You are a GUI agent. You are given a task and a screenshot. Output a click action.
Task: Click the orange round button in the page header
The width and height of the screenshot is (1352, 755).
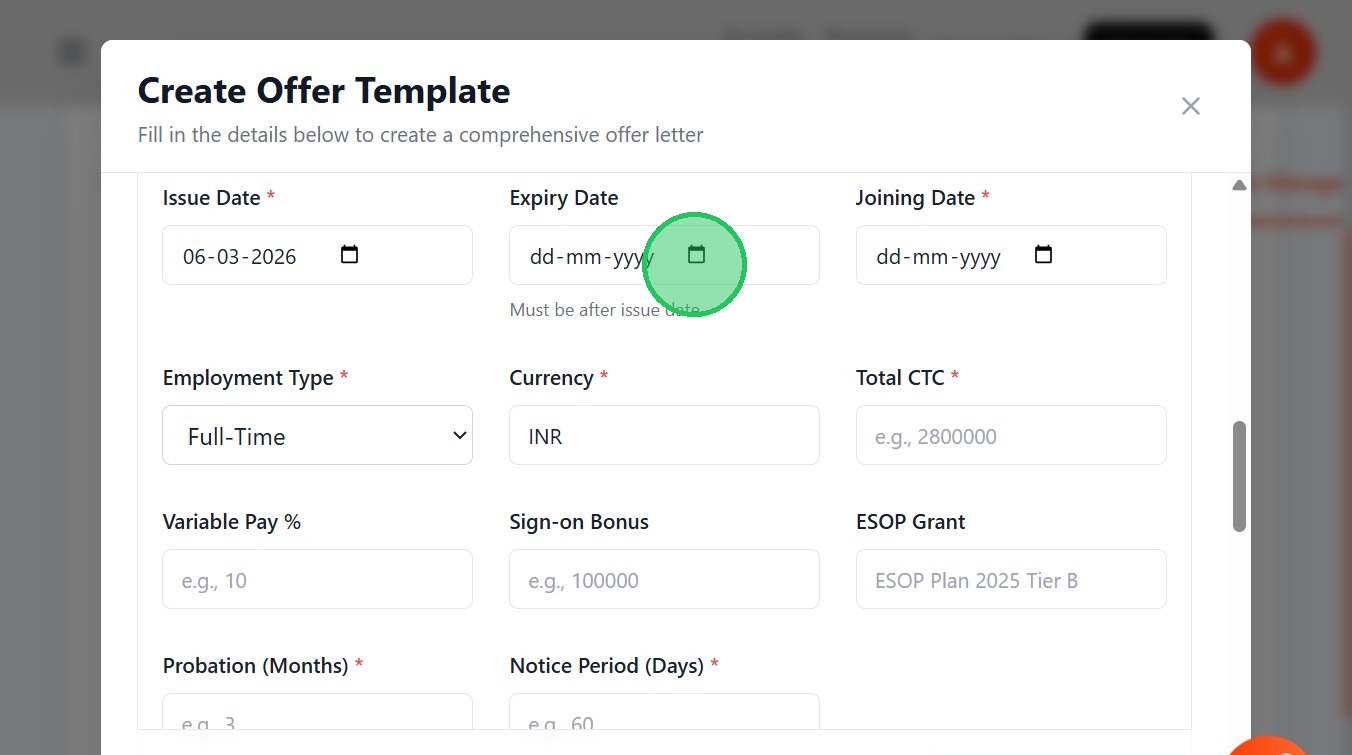[1283, 52]
